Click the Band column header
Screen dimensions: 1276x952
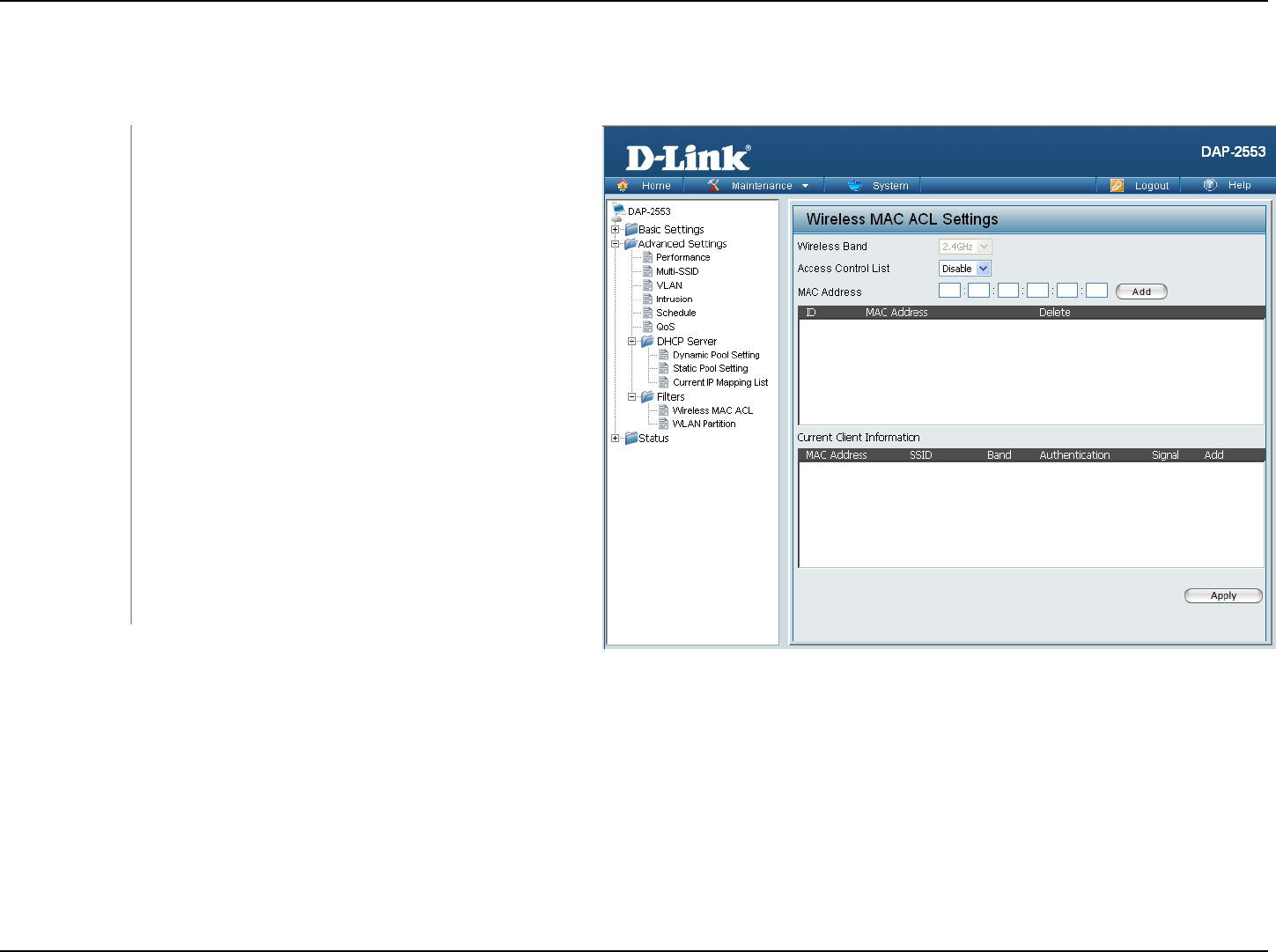tap(999, 455)
